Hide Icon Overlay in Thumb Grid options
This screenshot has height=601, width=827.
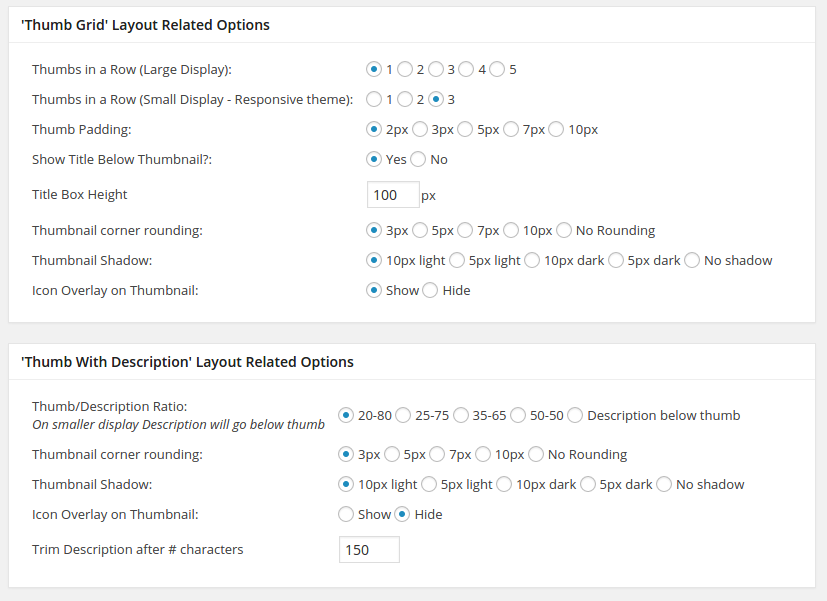tap(430, 291)
